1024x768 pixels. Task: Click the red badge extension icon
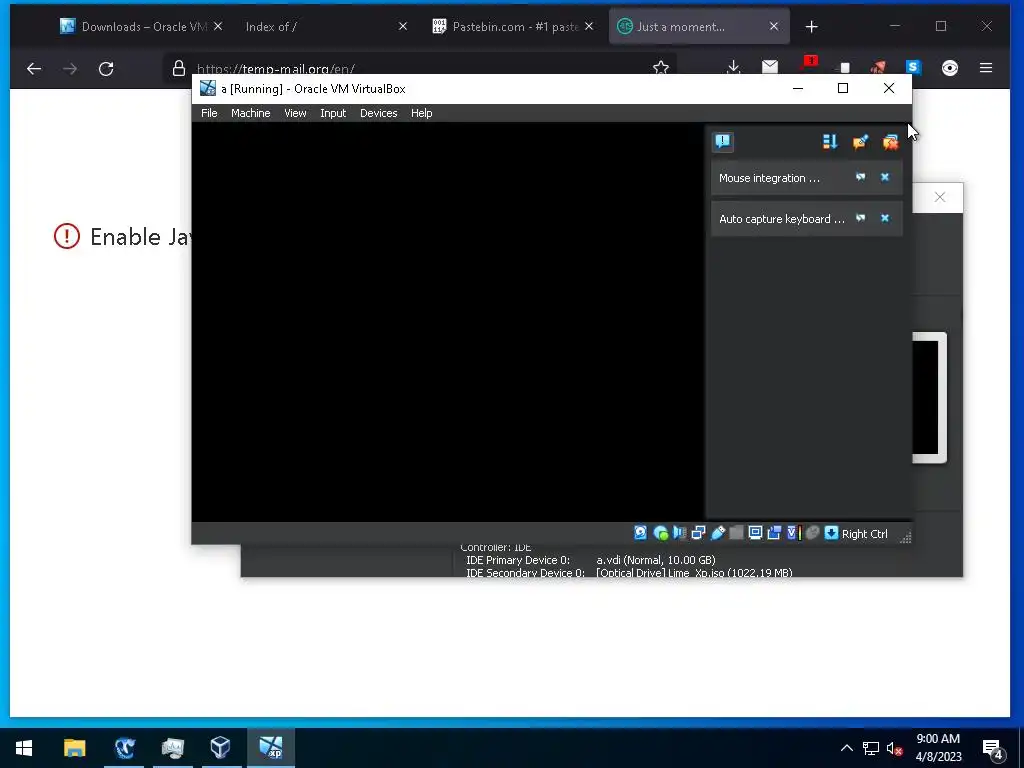(809, 63)
